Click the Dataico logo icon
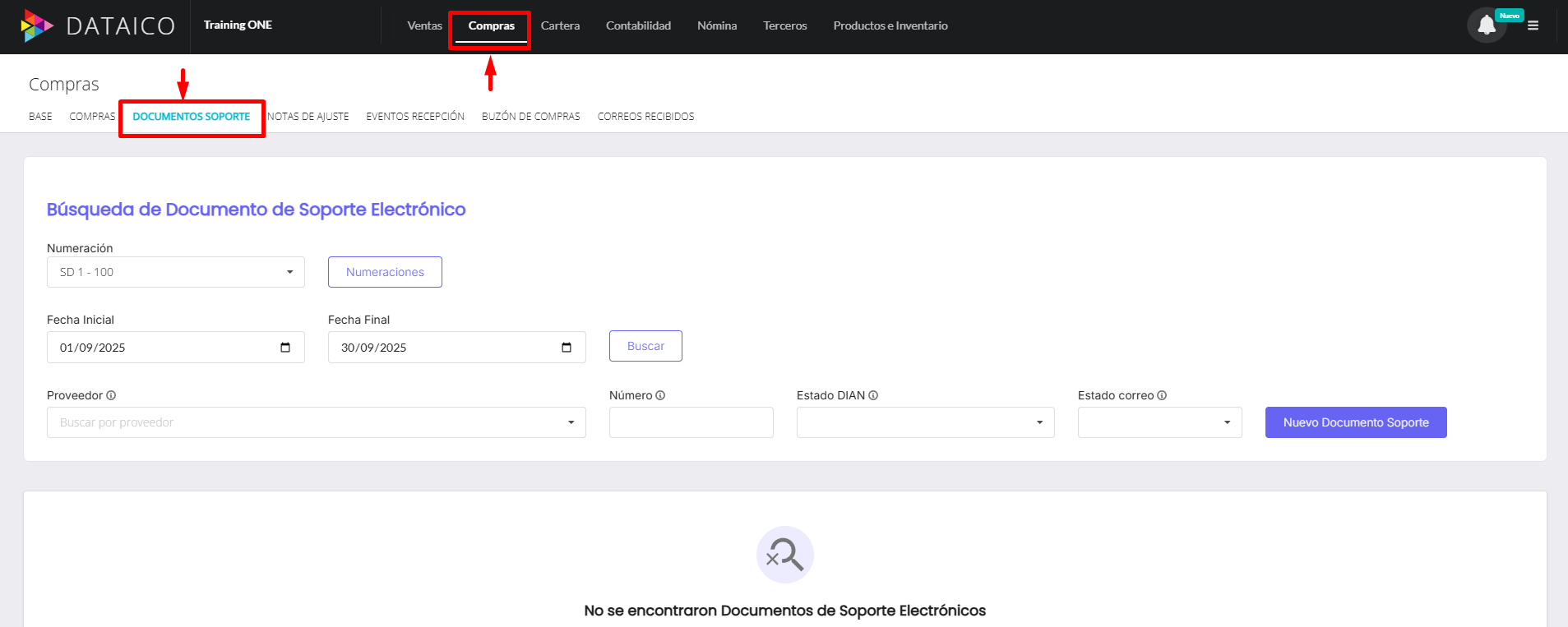The width and height of the screenshot is (1568, 627). point(37,25)
